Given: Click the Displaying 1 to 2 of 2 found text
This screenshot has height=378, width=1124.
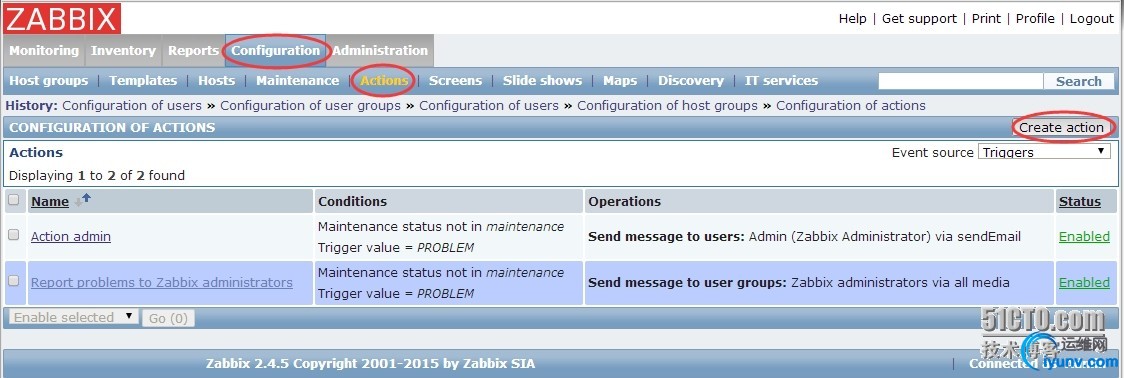Looking at the screenshot, I should (x=97, y=175).
